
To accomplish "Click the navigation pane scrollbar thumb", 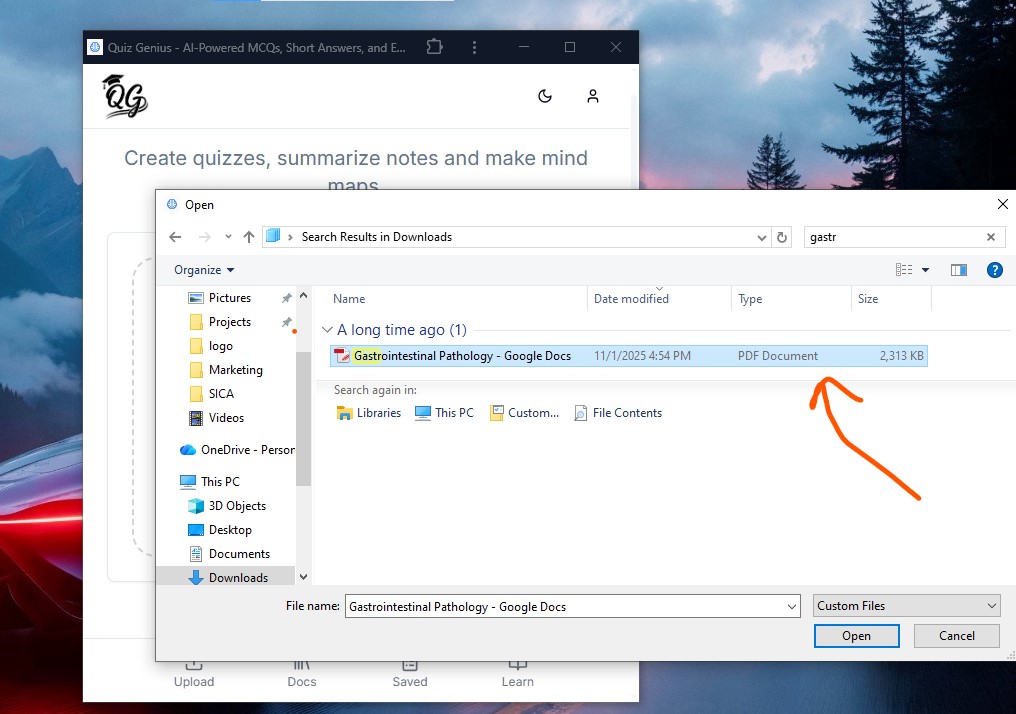I will (303, 418).
